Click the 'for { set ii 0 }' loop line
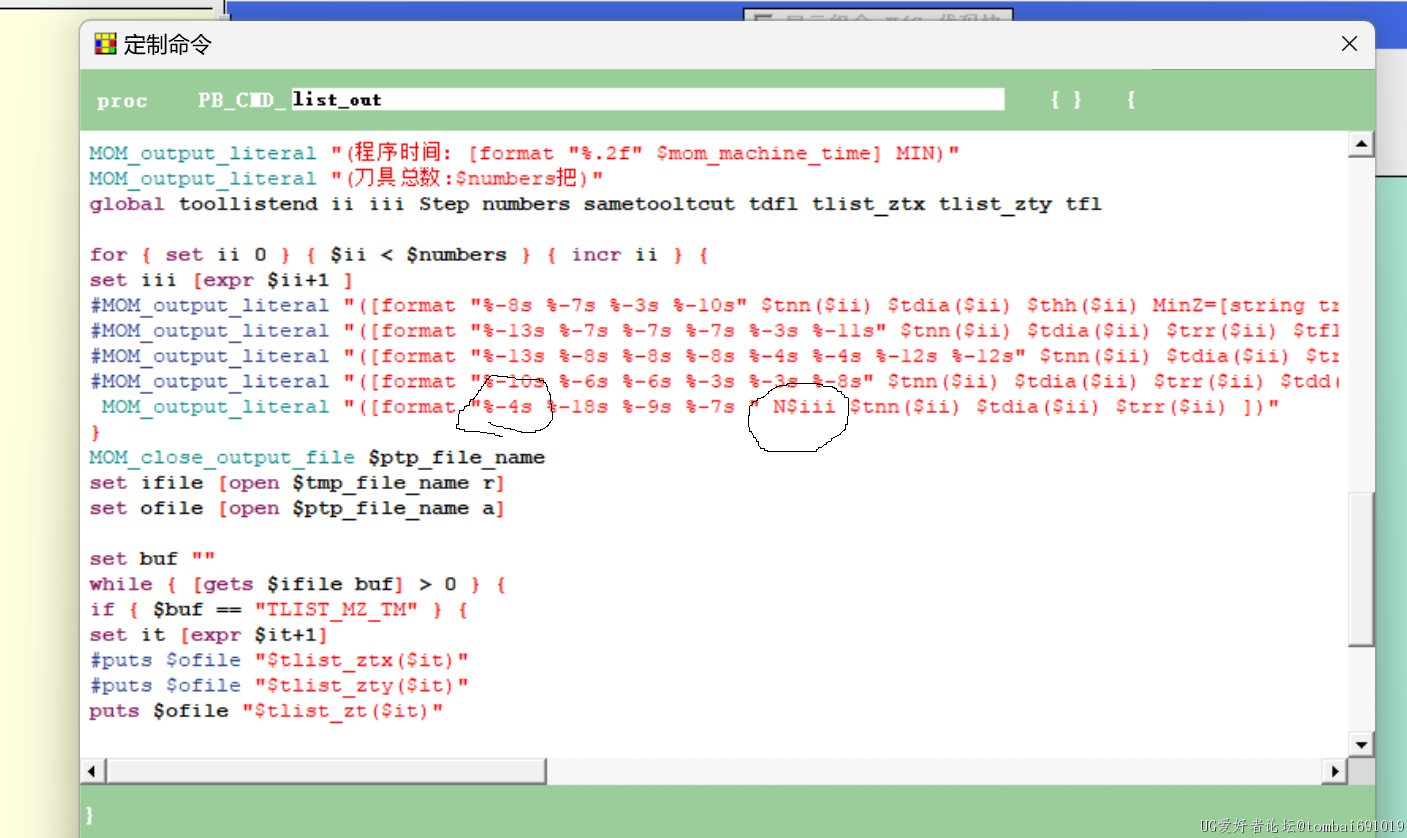The height and width of the screenshot is (838, 1407). coord(399,255)
